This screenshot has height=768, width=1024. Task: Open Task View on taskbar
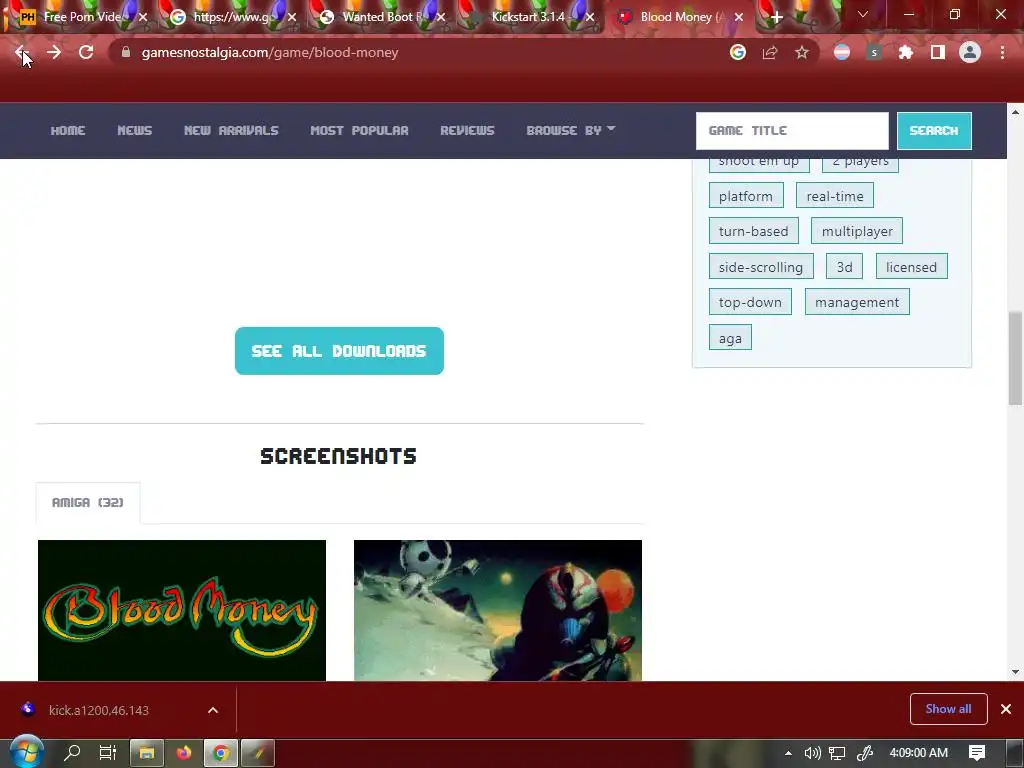108,752
